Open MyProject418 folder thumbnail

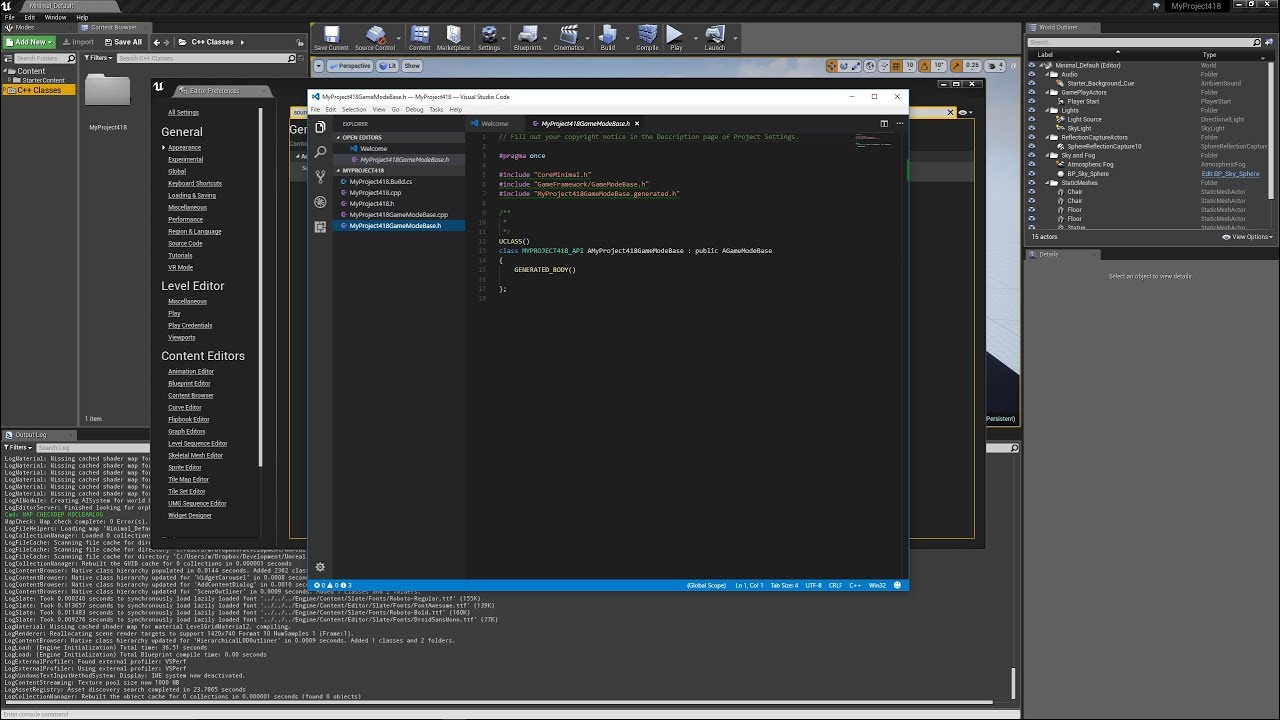point(108,92)
